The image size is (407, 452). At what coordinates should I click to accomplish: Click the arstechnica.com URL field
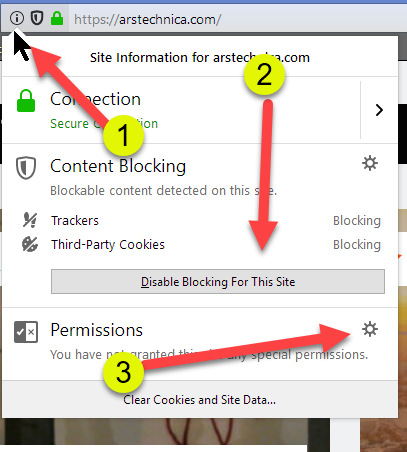[x=233, y=19]
